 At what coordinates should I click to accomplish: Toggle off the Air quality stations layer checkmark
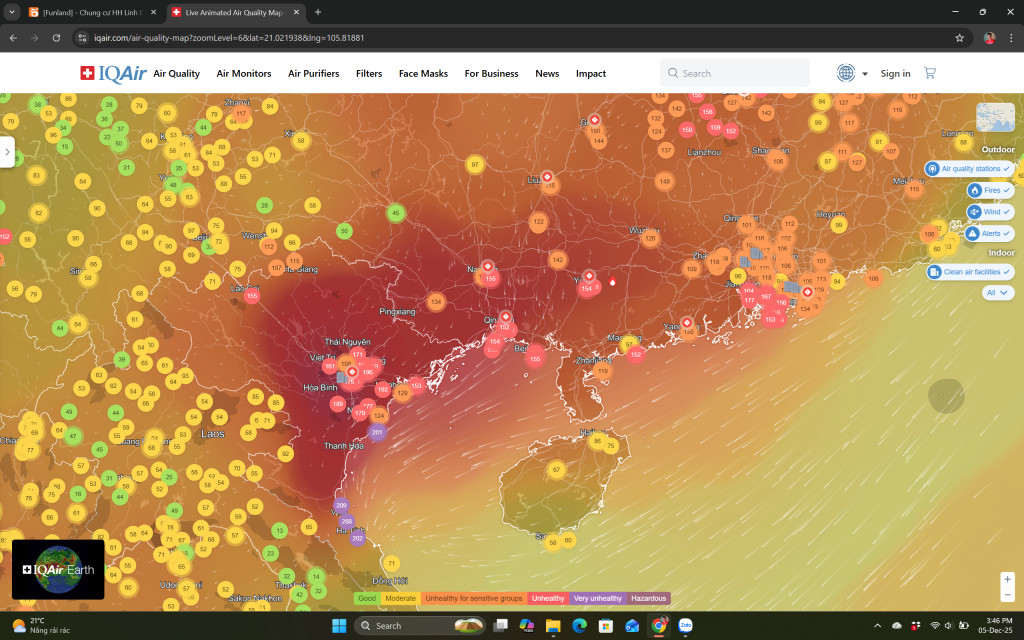point(1006,169)
